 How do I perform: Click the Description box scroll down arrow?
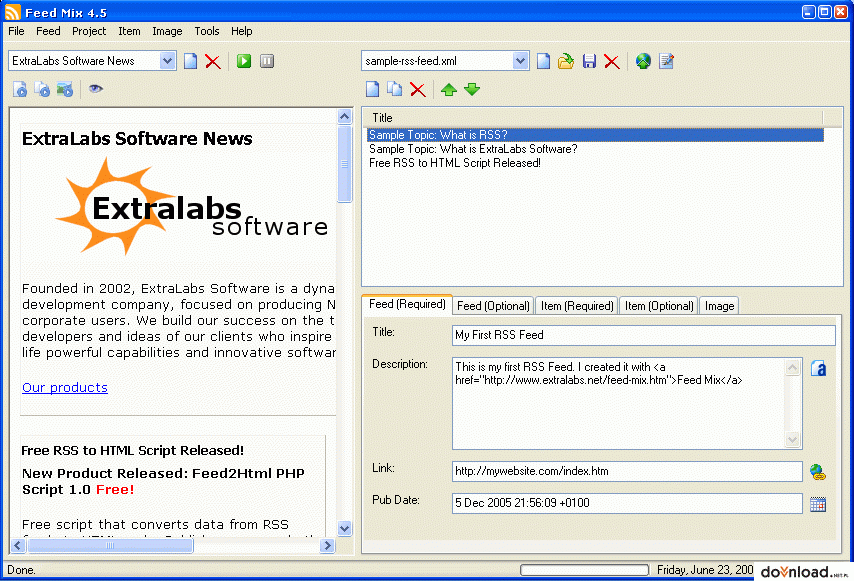792,439
